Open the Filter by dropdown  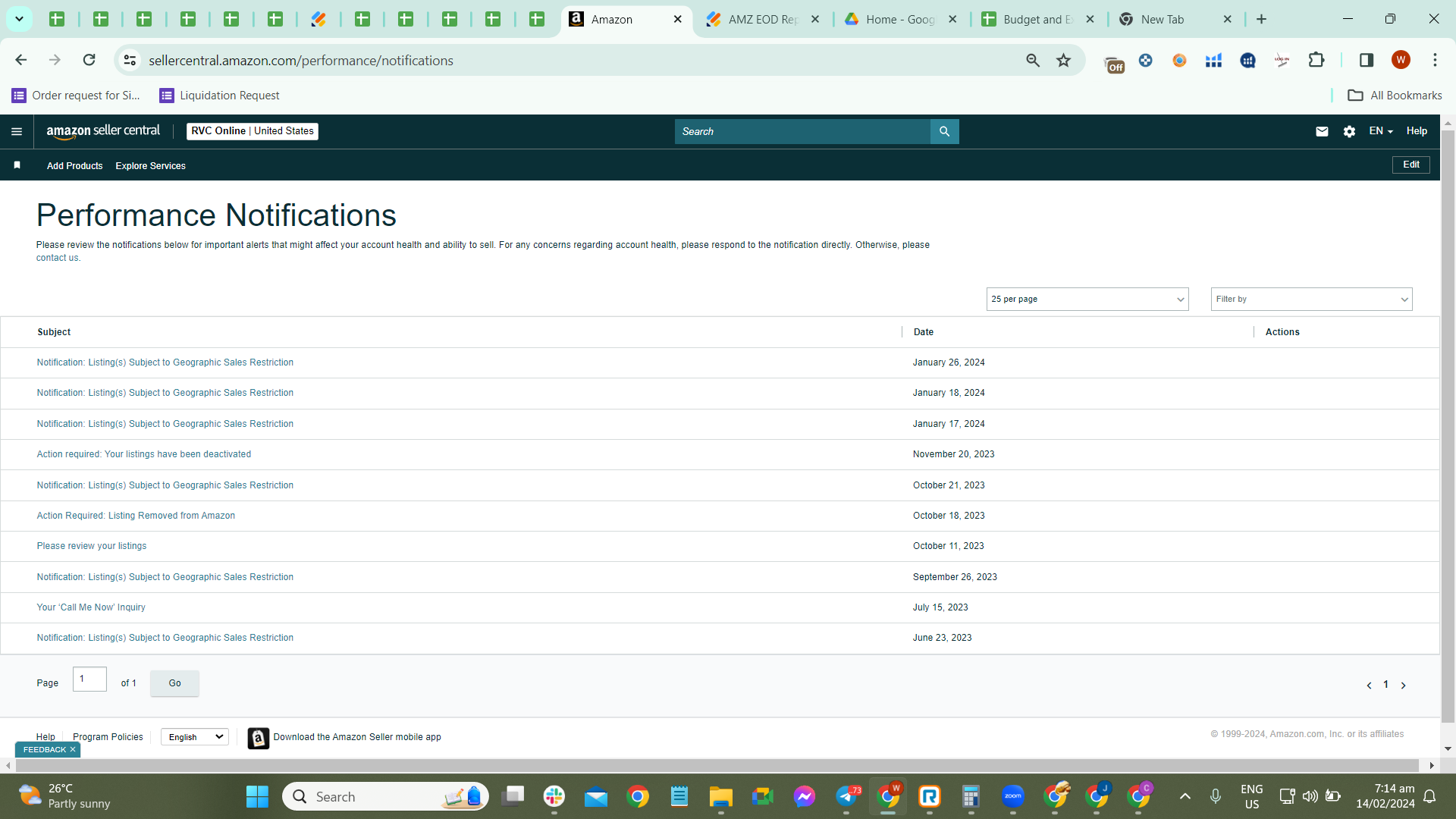tap(1311, 299)
